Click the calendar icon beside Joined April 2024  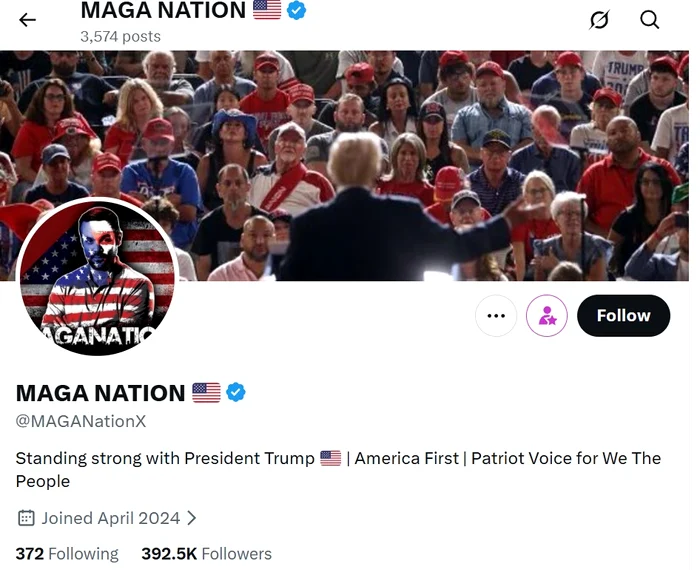pyautogui.click(x=26, y=518)
